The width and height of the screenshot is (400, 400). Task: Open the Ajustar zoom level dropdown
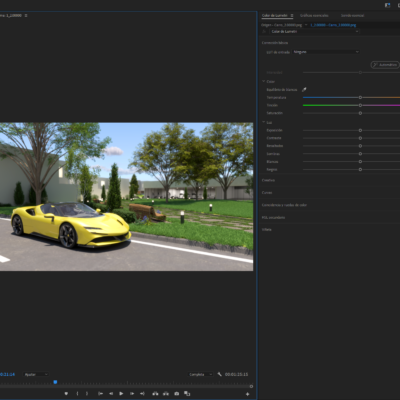tap(36, 374)
